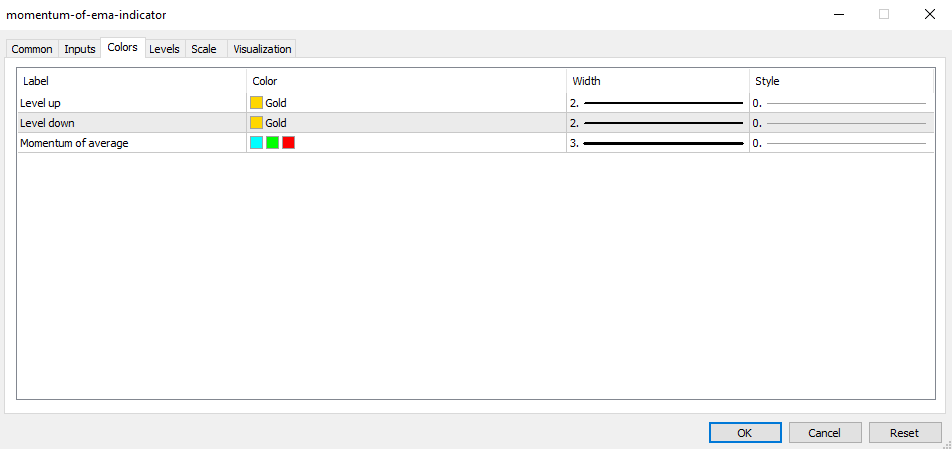Viewport: 952px width, 449px height.
Task: Switch to the Common tab
Action: pos(32,49)
